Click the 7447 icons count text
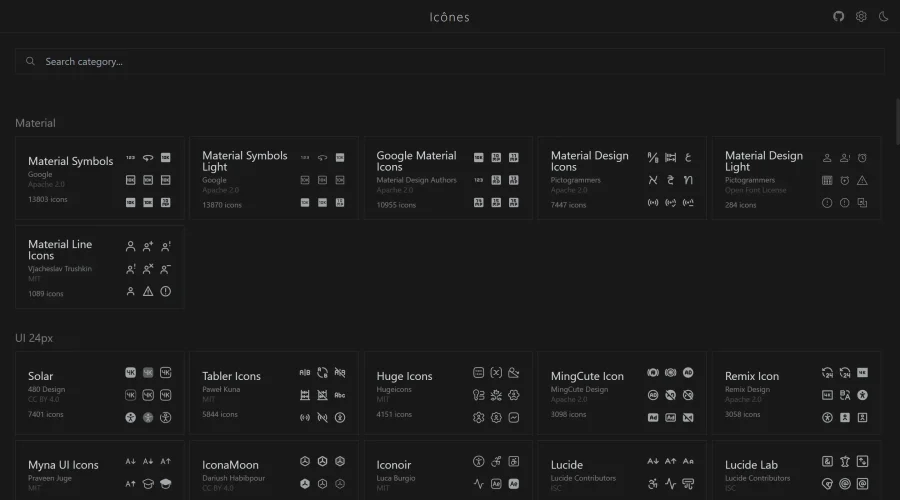The height and width of the screenshot is (500, 900). [x=568, y=205]
